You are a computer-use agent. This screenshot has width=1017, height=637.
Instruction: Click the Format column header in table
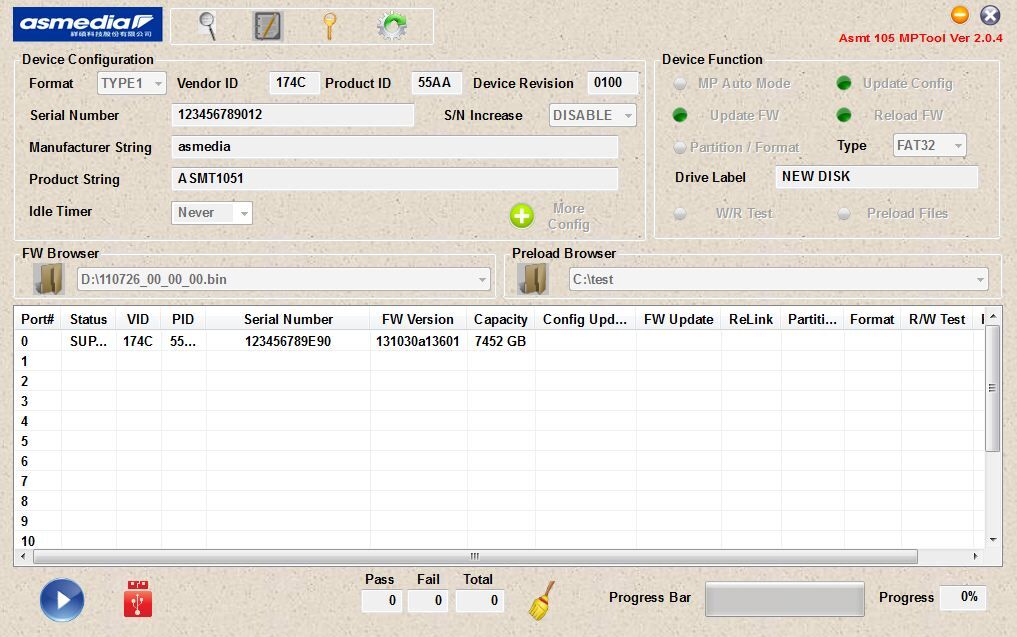[872, 319]
